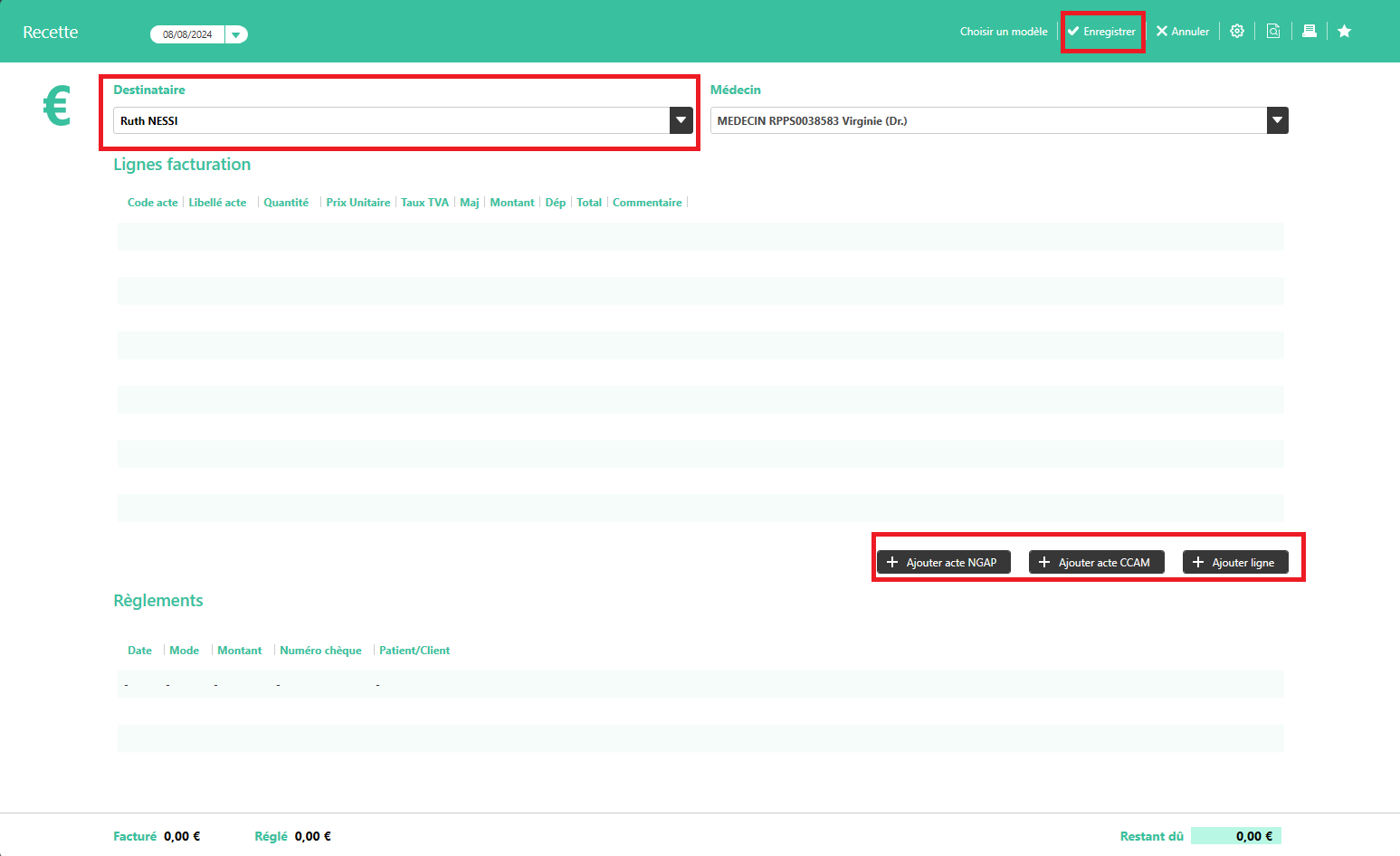Viewport: 1400px width, 856px height.
Task: Open the Choisir un modèle menu
Action: [x=1004, y=32]
